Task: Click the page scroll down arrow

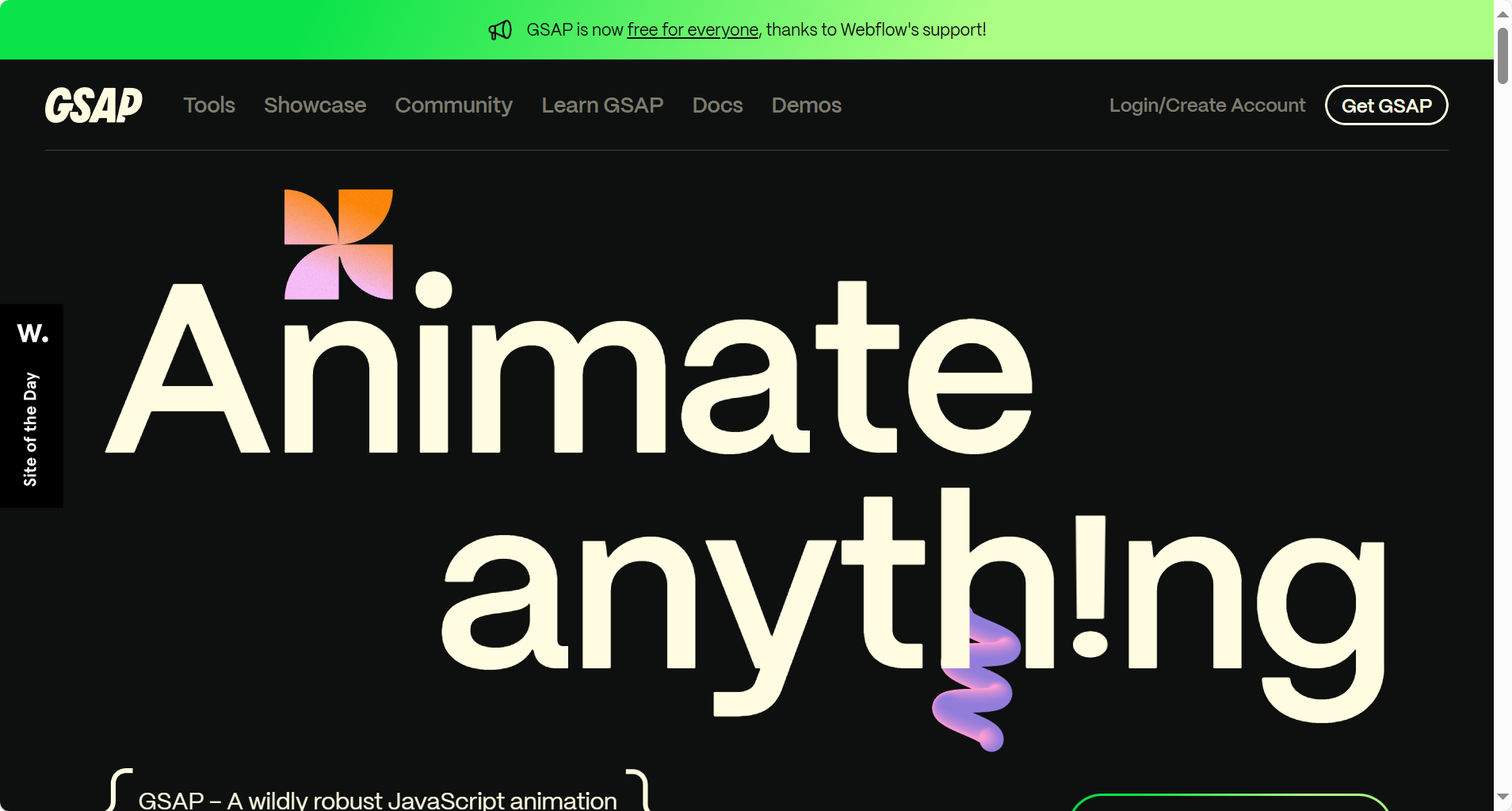Action: (1502, 797)
